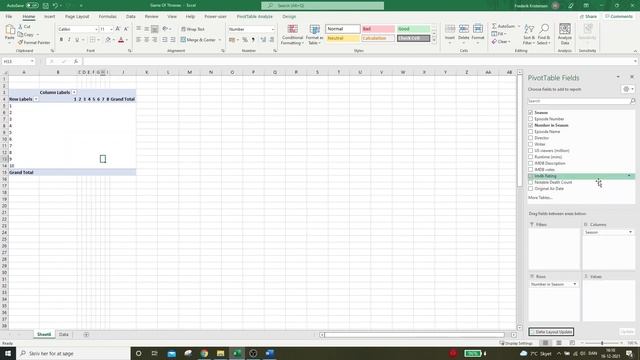Click the Delete cells icon
The width and height of the screenshot is (640, 360).
(464, 29)
